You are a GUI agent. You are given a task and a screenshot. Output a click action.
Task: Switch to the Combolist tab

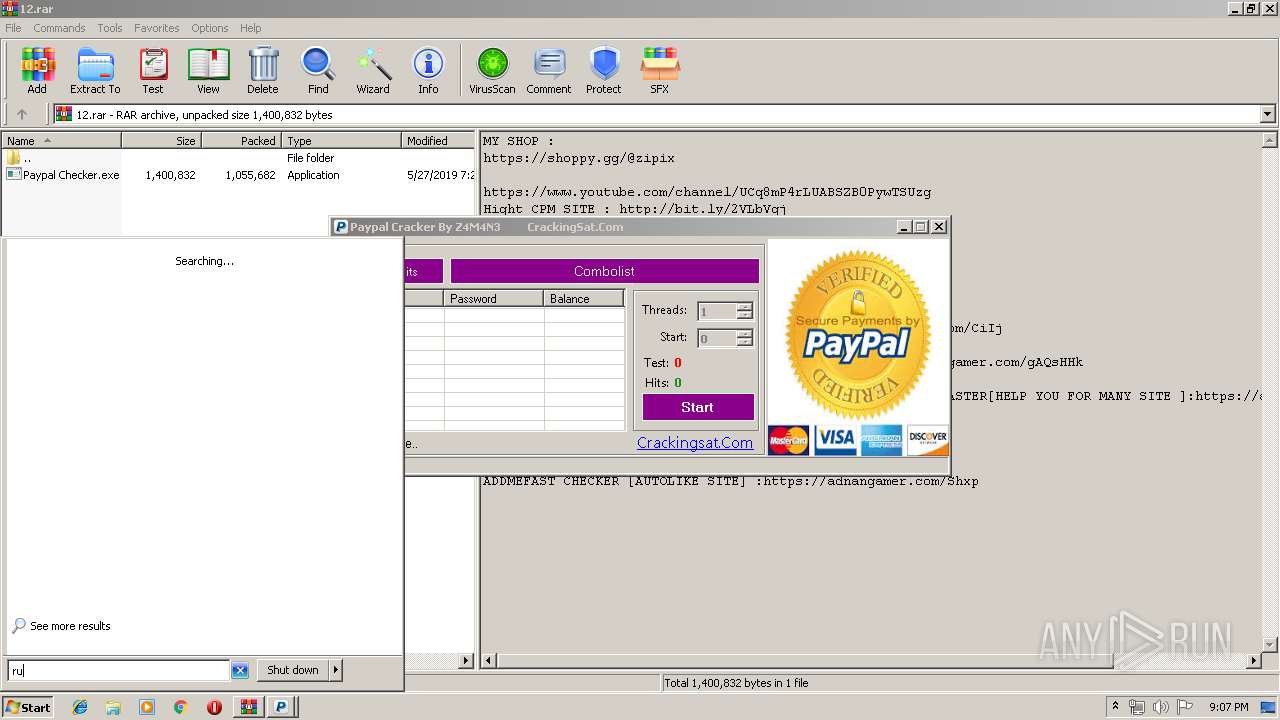[x=604, y=271]
